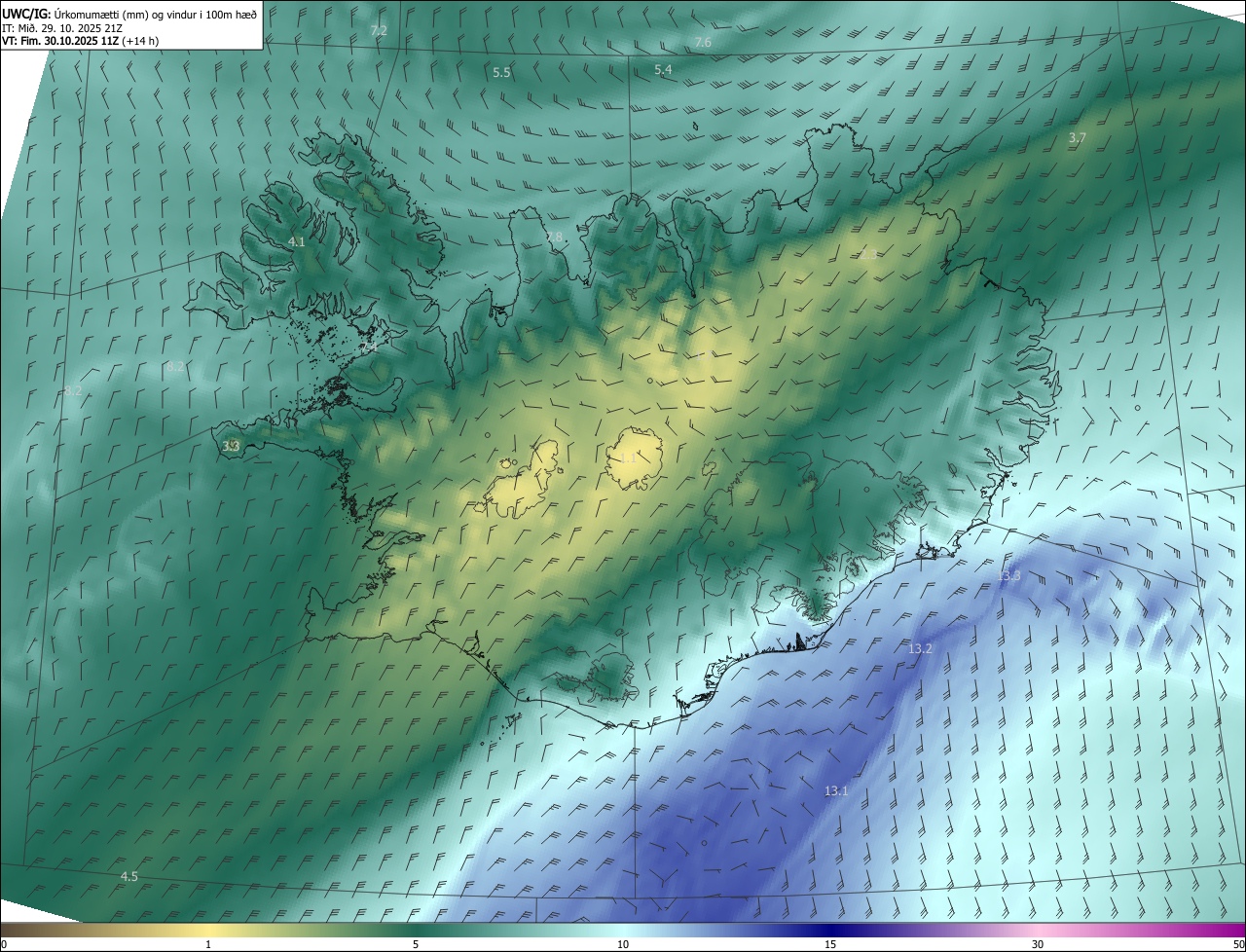Click the valid time line 'VT: Fim. 30.10.2025 11Z (+14 h)'

pos(81,42)
